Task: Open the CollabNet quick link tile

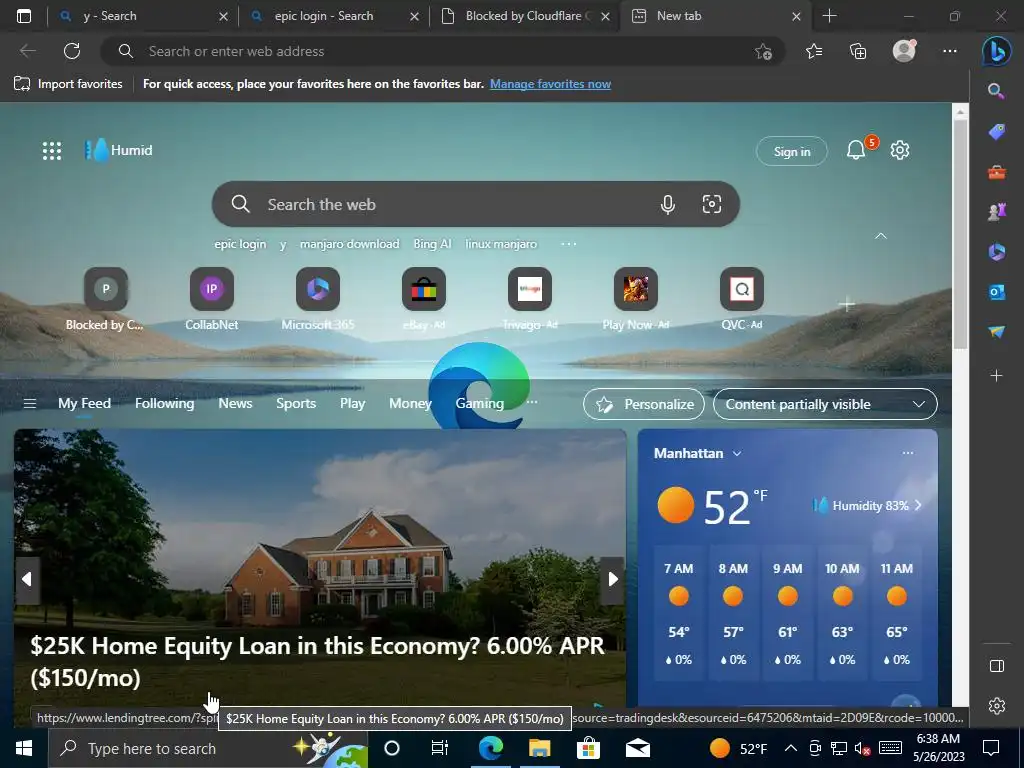Action: pyautogui.click(x=212, y=298)
